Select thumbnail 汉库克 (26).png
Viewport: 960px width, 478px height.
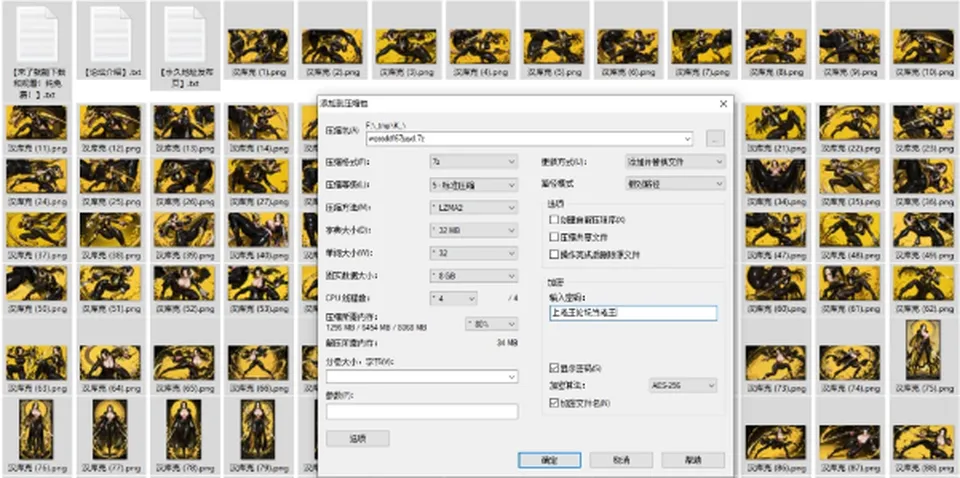[x=184, y=176]
